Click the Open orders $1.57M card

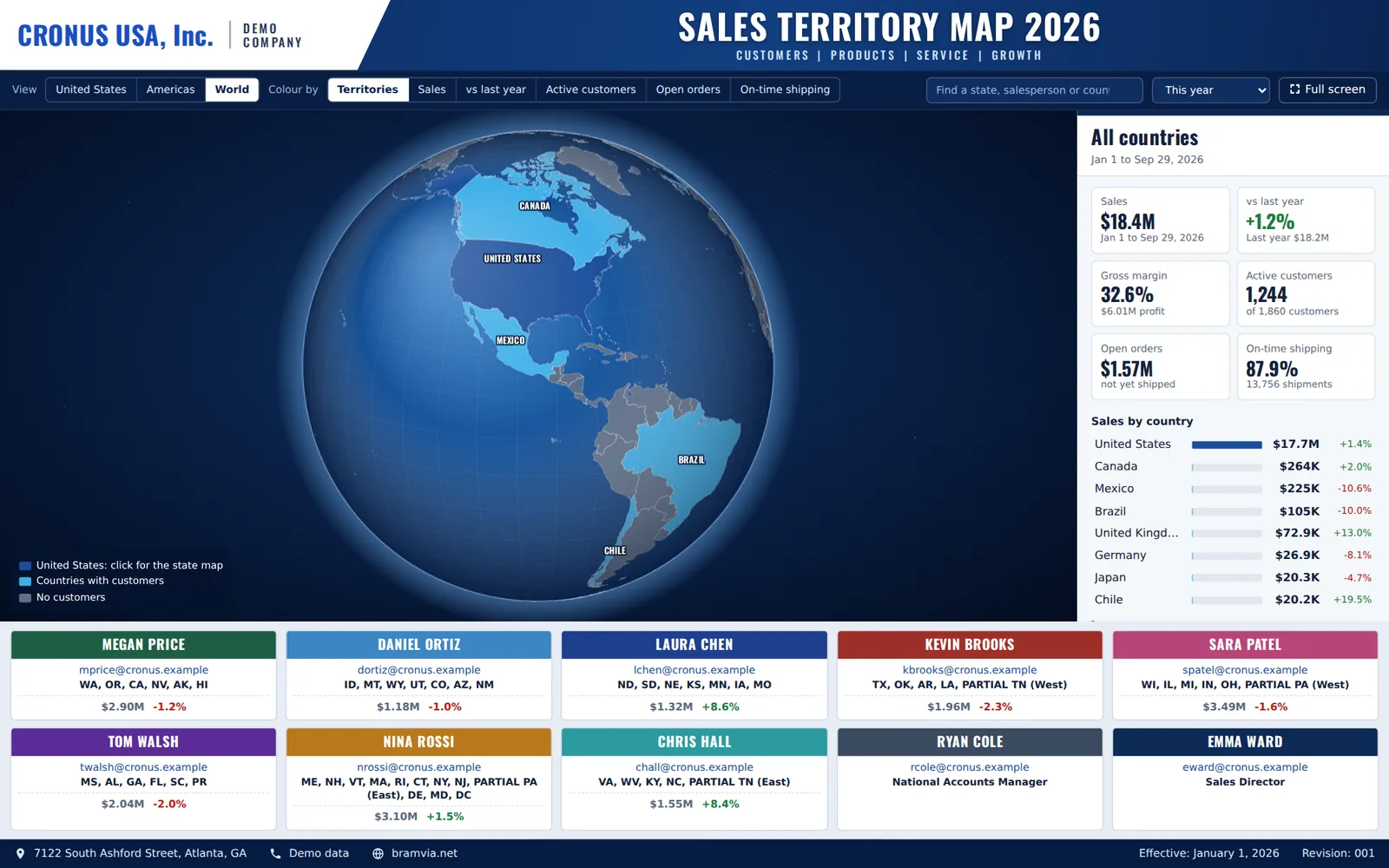click(x=1160, y=366)
